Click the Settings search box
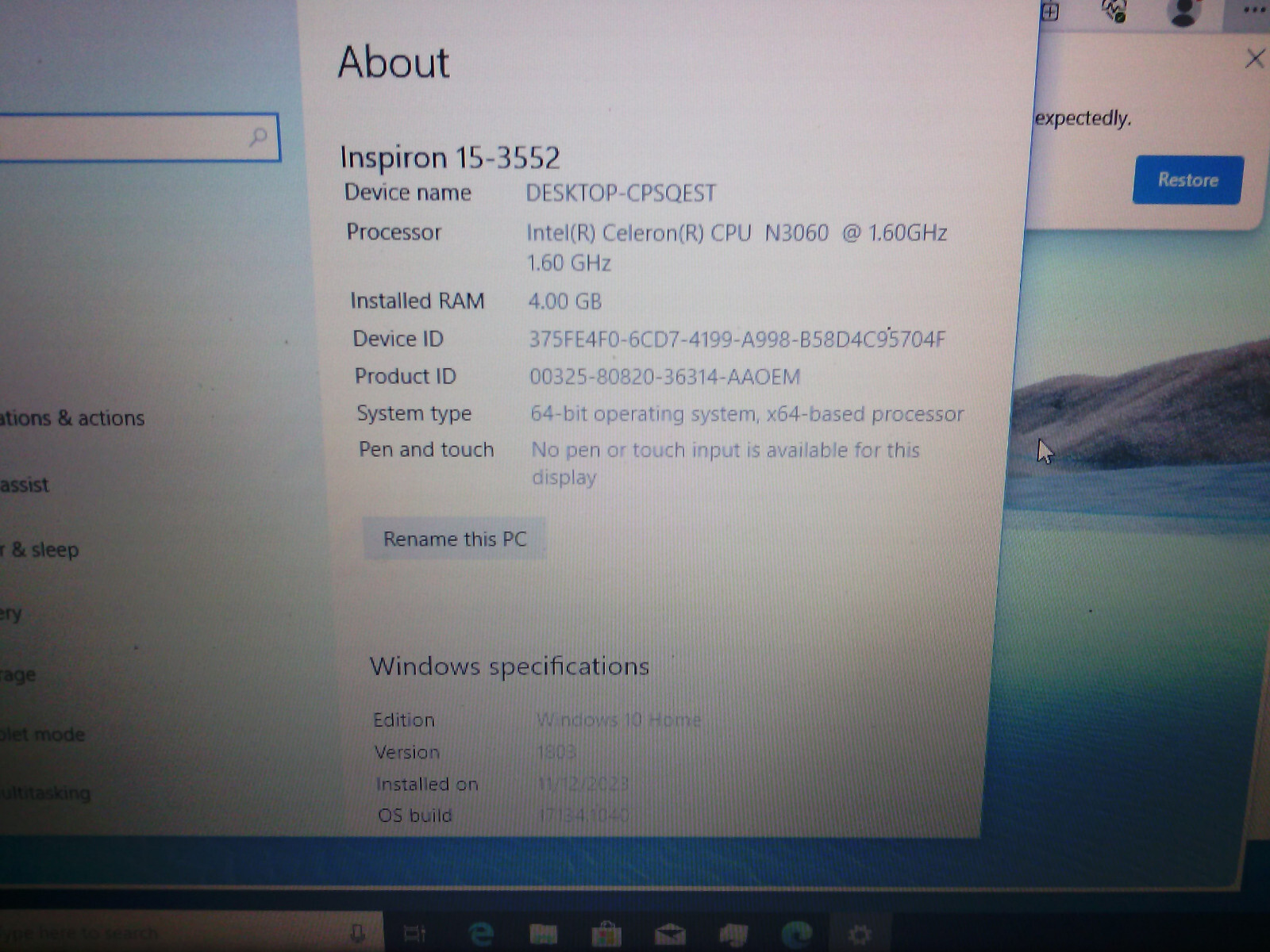Viewport: 1270px width, 952px height. point(139,138)
